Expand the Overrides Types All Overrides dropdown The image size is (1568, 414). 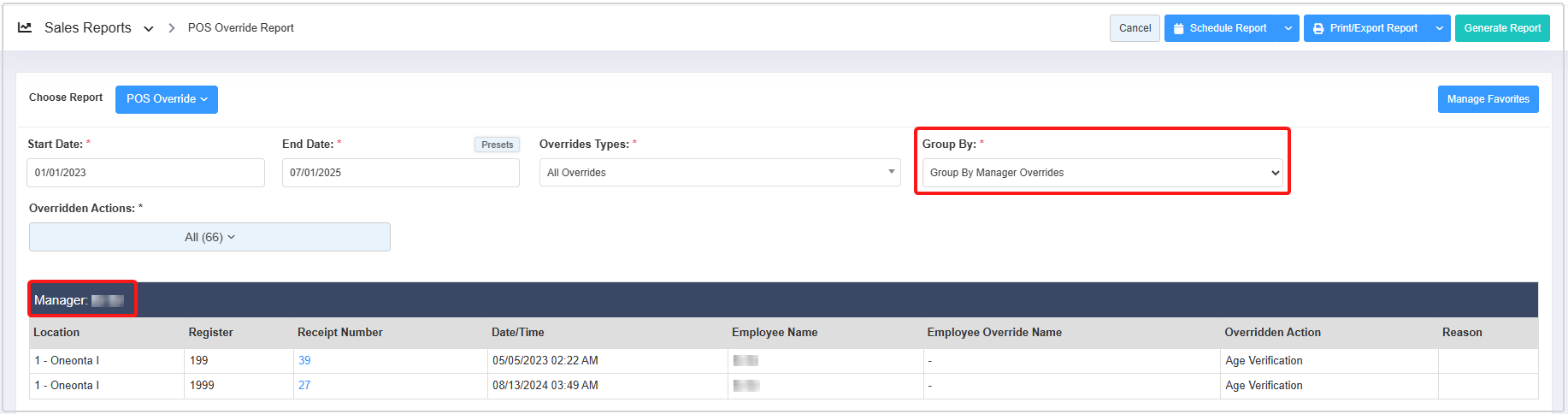[719, 173]
